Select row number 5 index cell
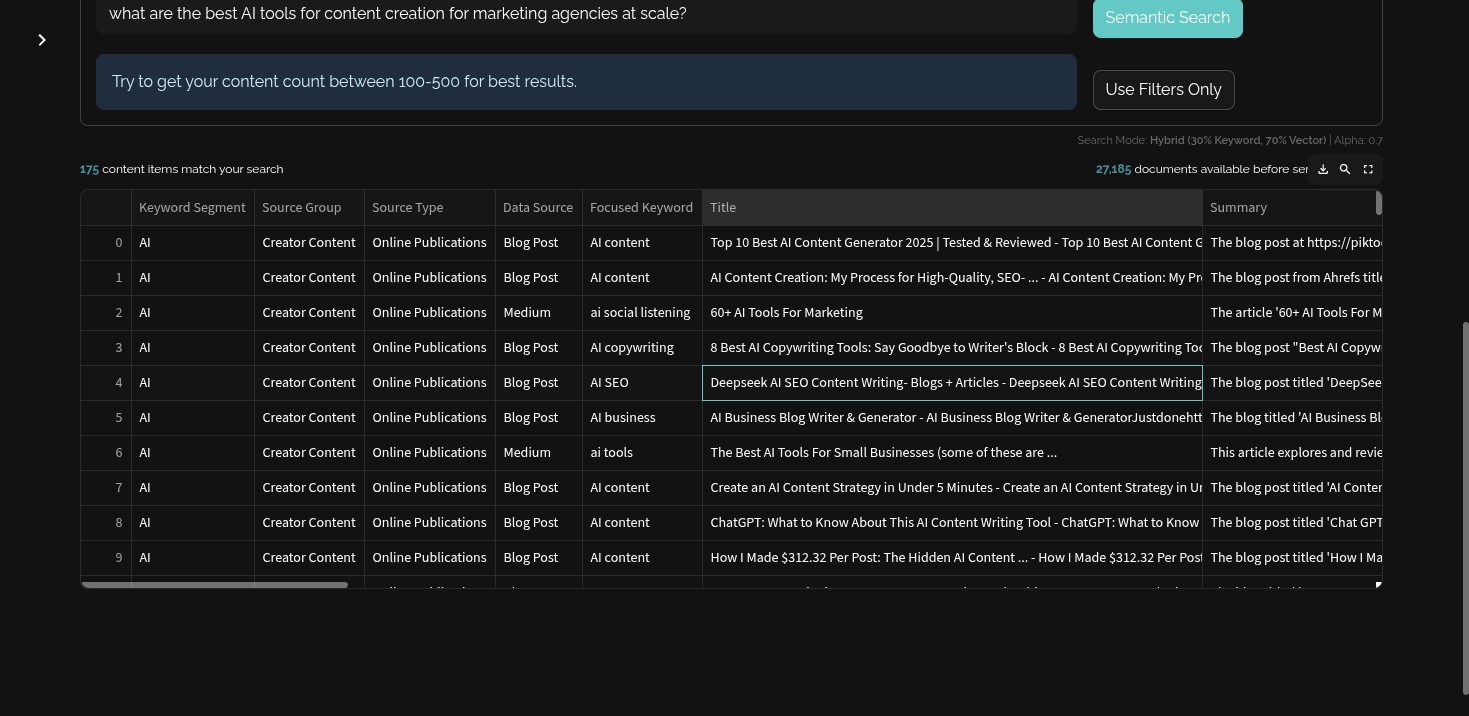The height and width of the screenshot is (716, 1469). click(106, 418)
